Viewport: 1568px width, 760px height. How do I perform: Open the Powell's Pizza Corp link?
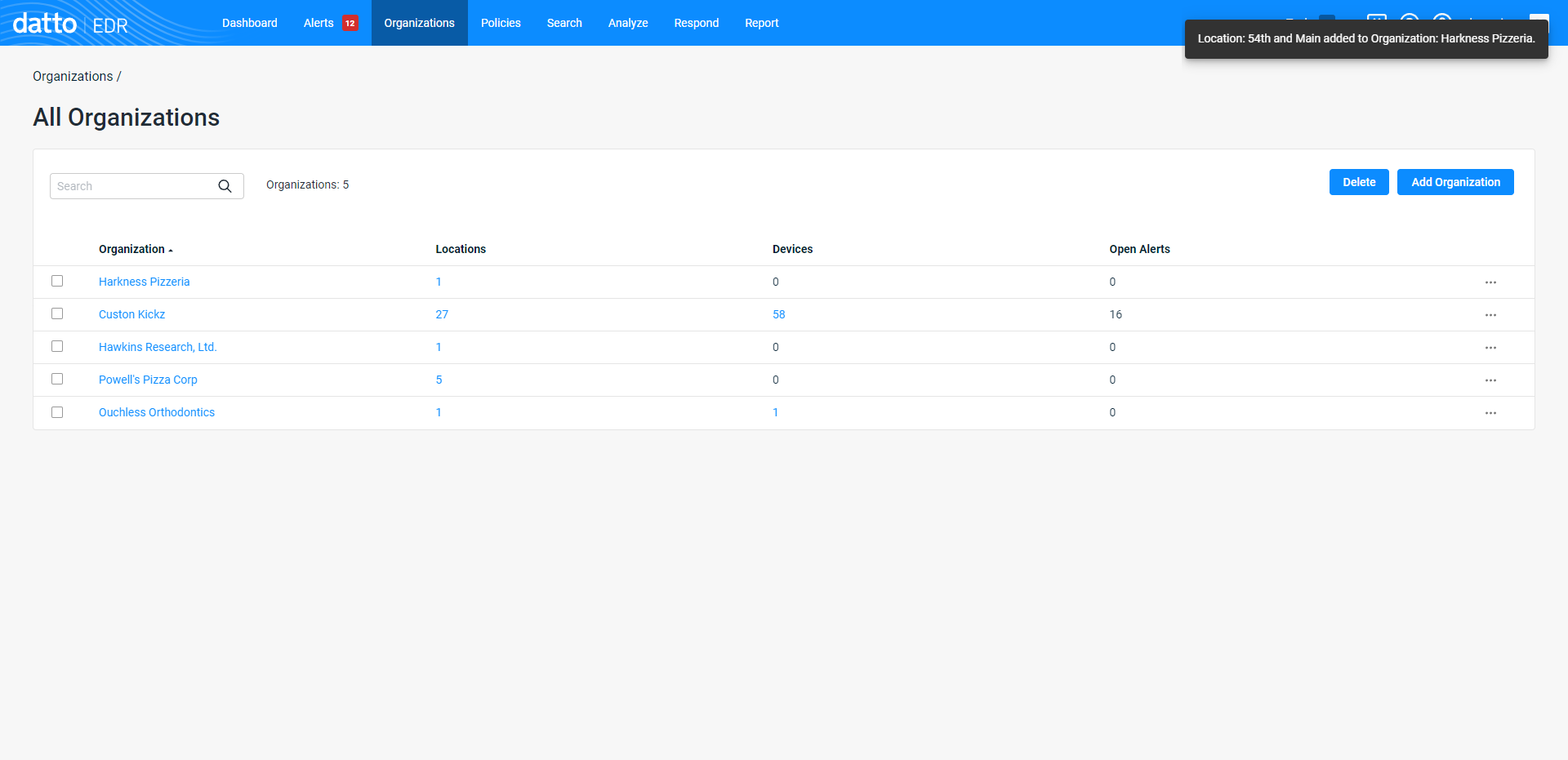[148, 380]
